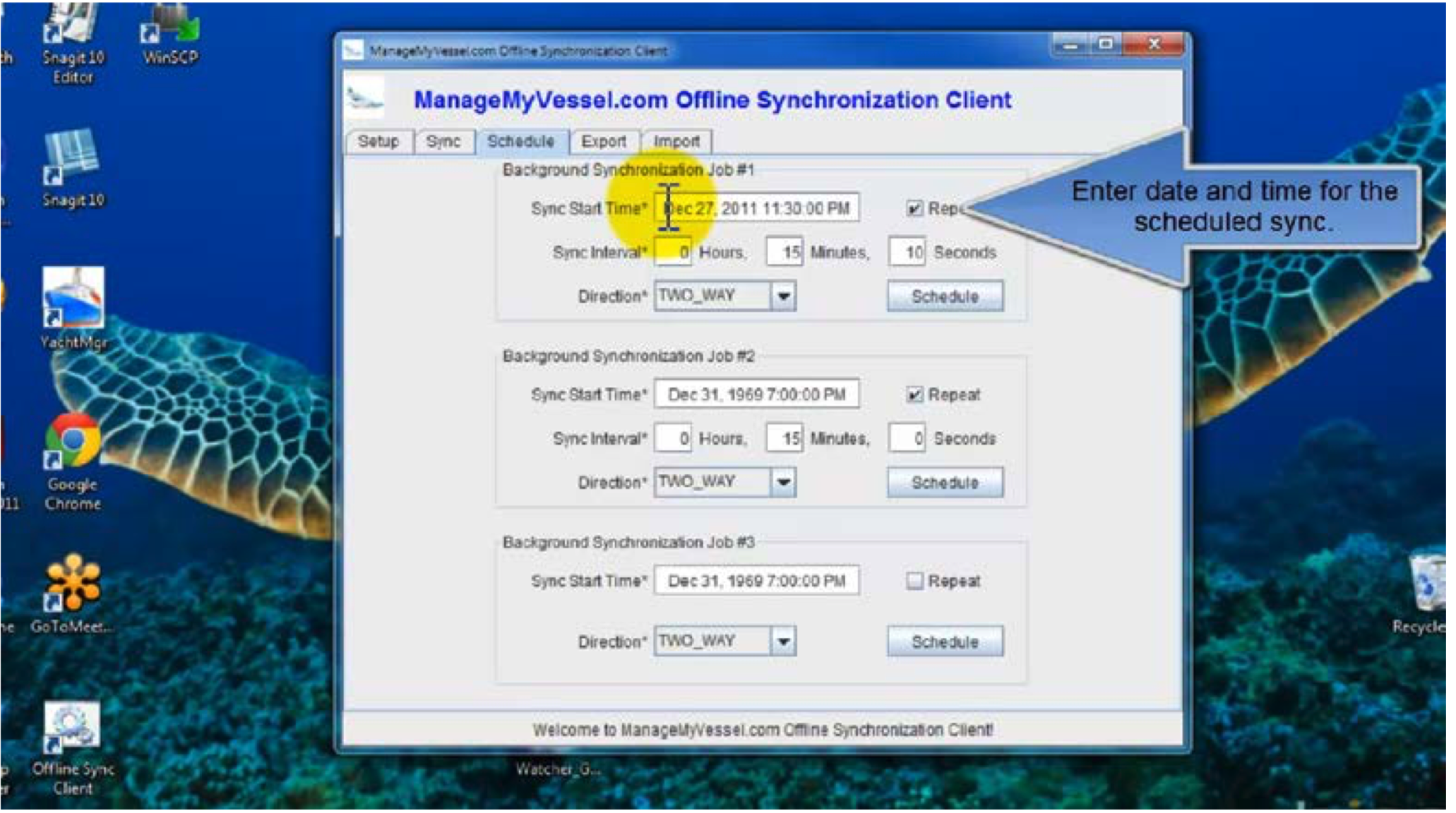Close the Synchronization Client window
The height and width of the screenshot is (813, 1456).
click(x=1154, y=44)
